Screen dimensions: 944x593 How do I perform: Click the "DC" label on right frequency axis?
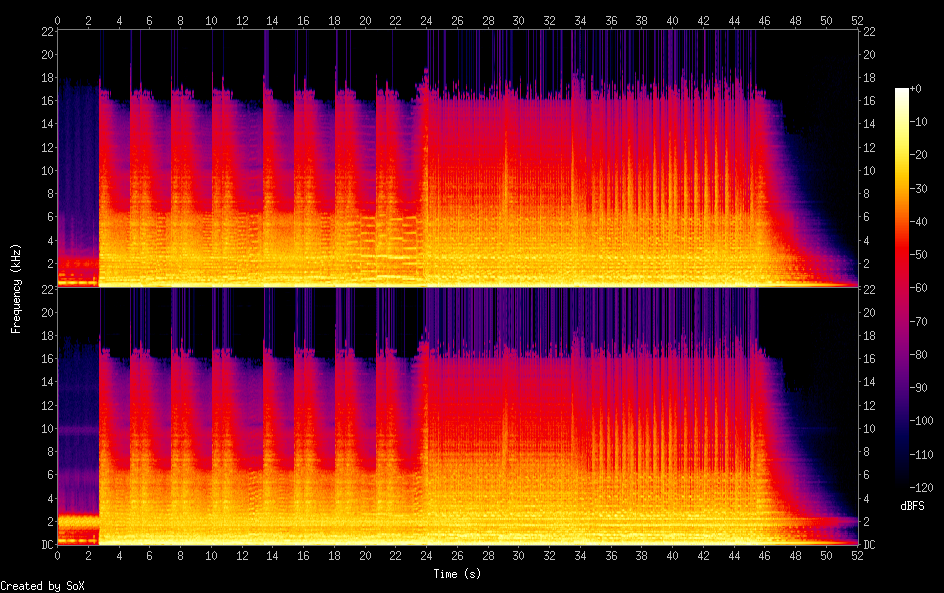click(869, 545)
